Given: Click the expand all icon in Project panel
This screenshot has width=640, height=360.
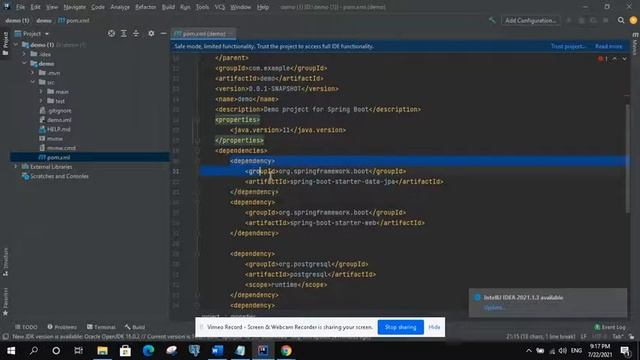Looking at the screenshot, I should (124, 33).
